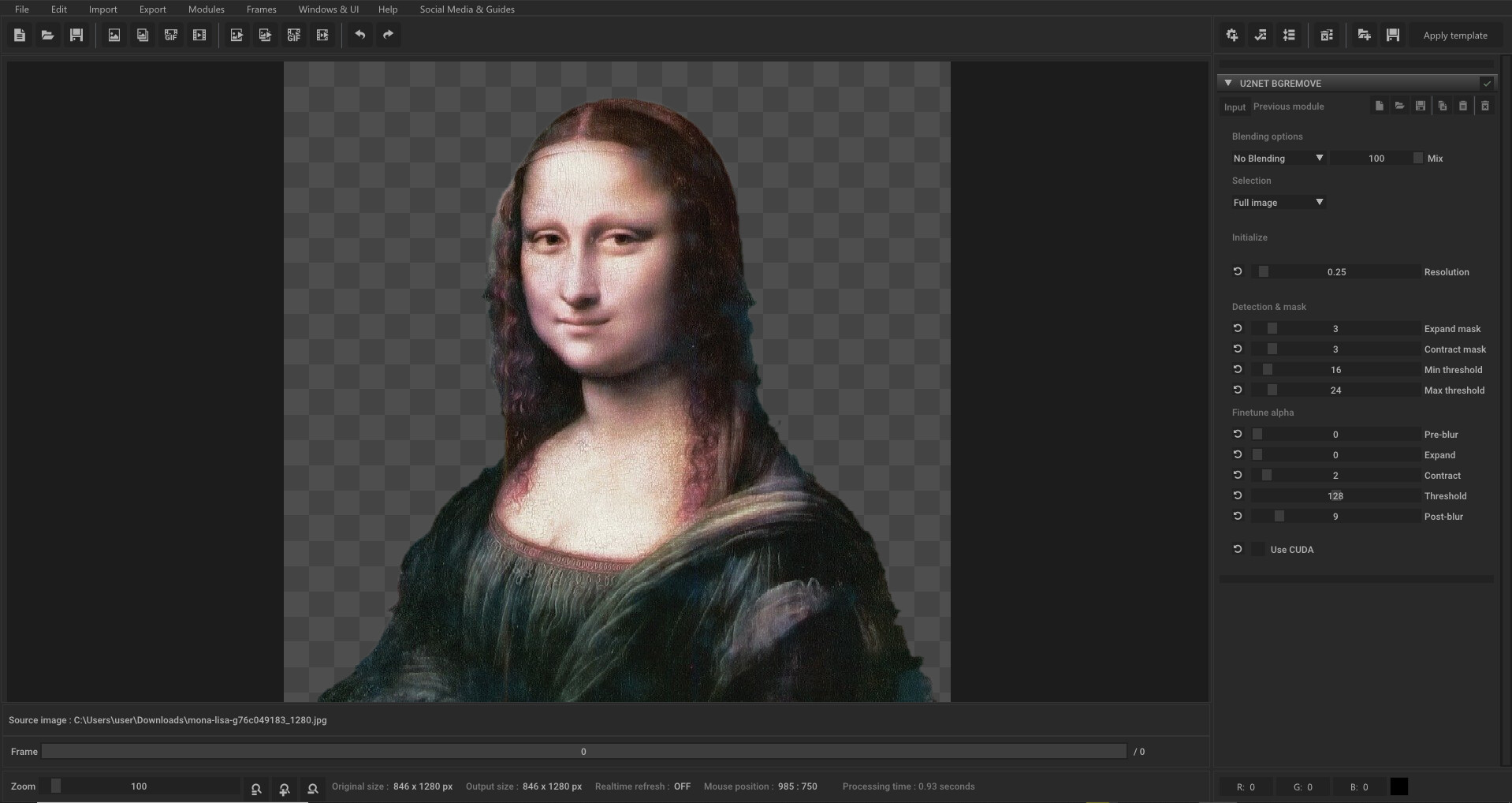Reset the Resolution value to default
1512x803 pixels.
click(1237, 271)
